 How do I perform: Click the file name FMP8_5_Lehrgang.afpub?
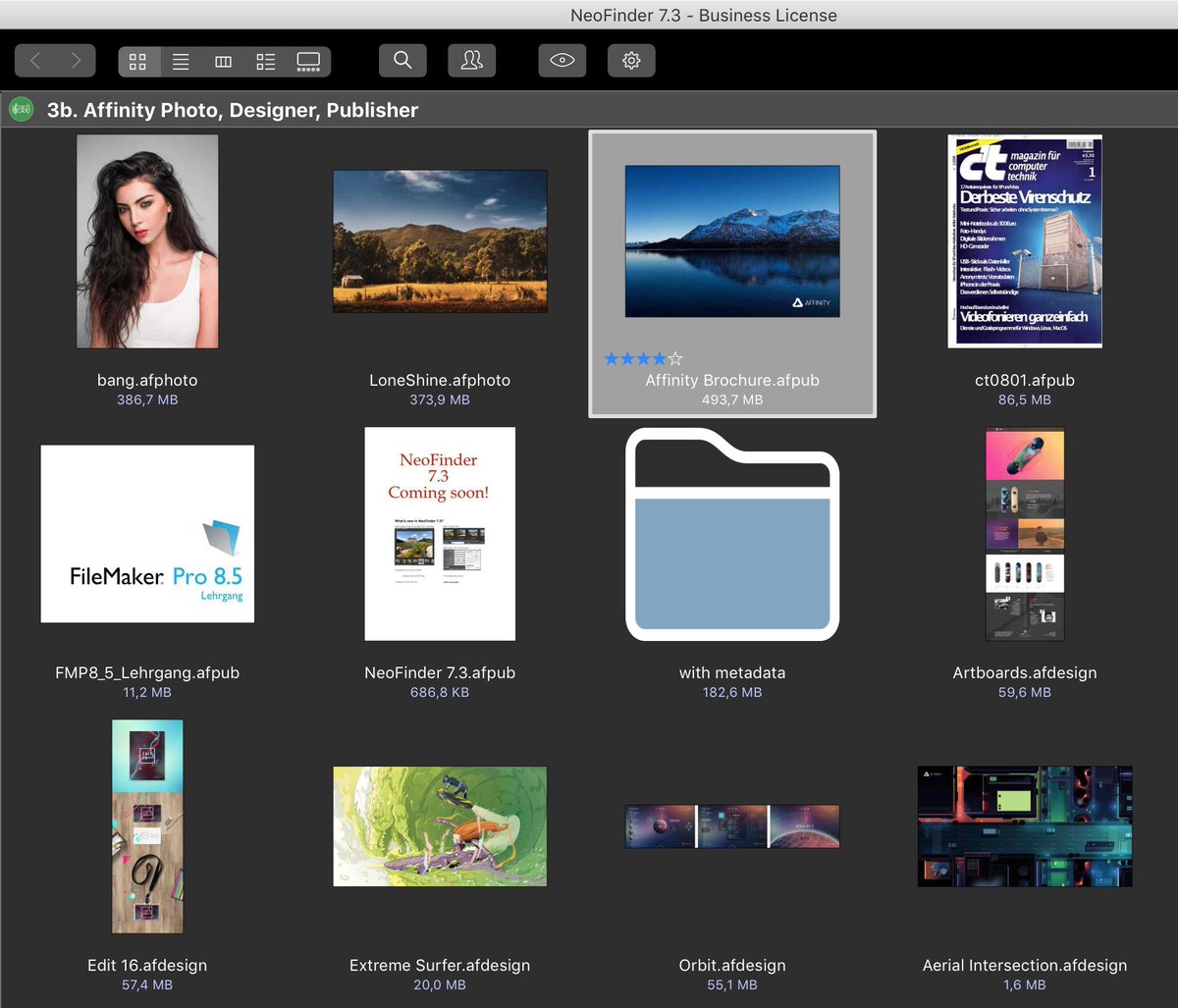tap(147, 672)
